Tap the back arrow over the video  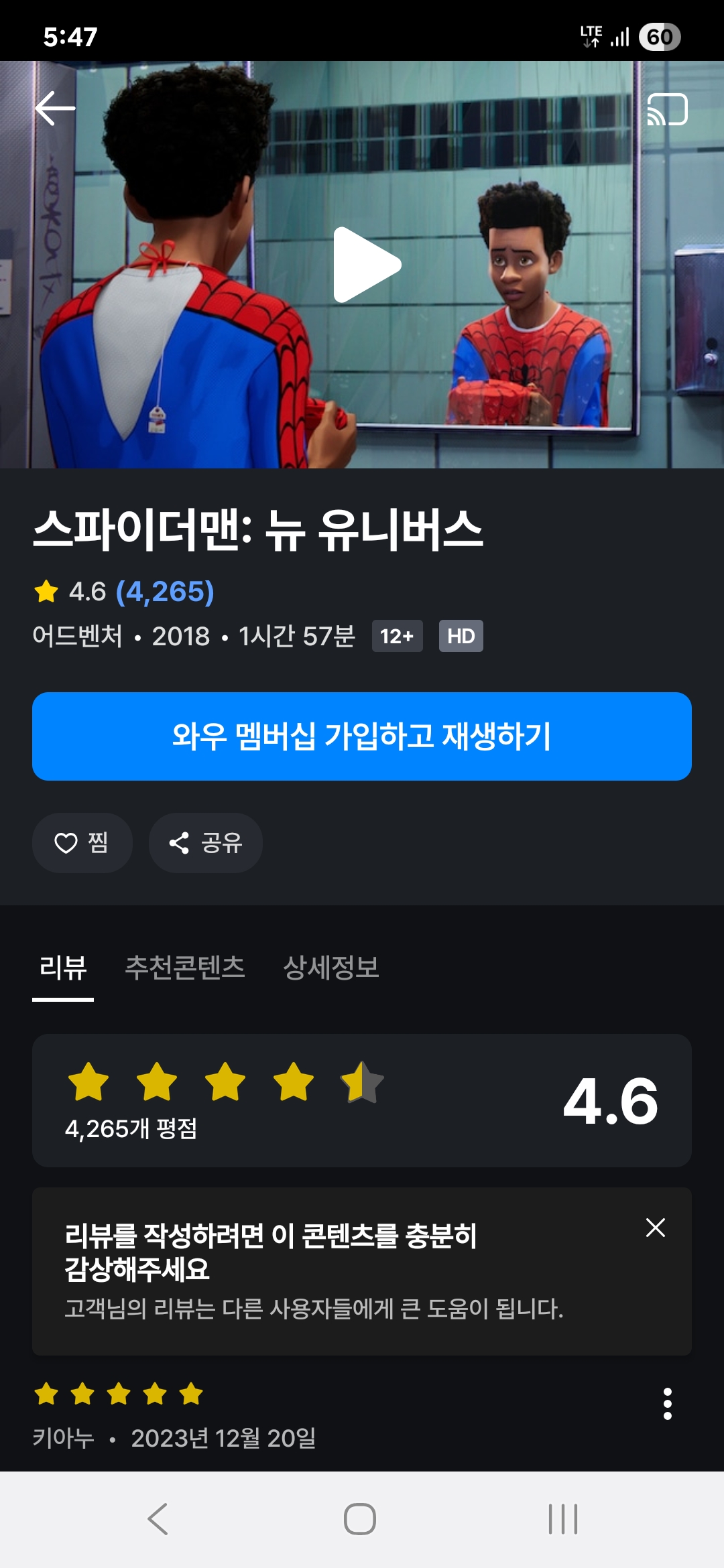pos(55,109)
